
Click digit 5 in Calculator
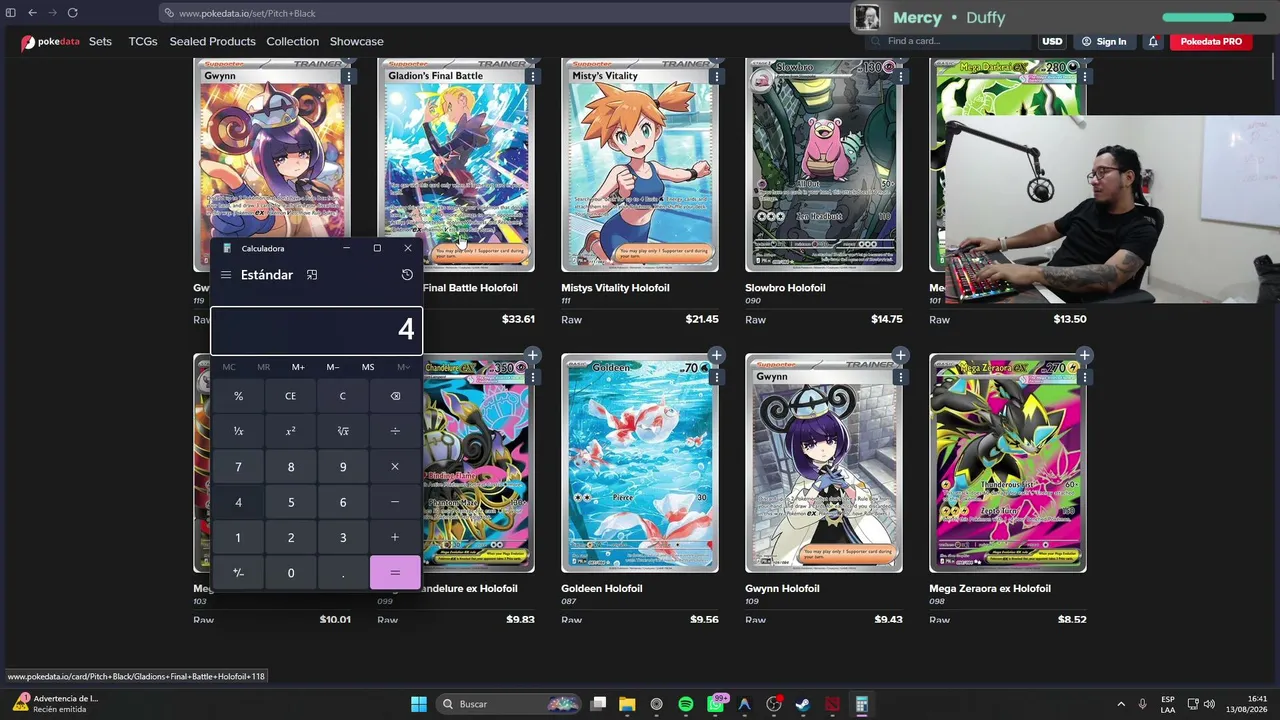[291, 502]
